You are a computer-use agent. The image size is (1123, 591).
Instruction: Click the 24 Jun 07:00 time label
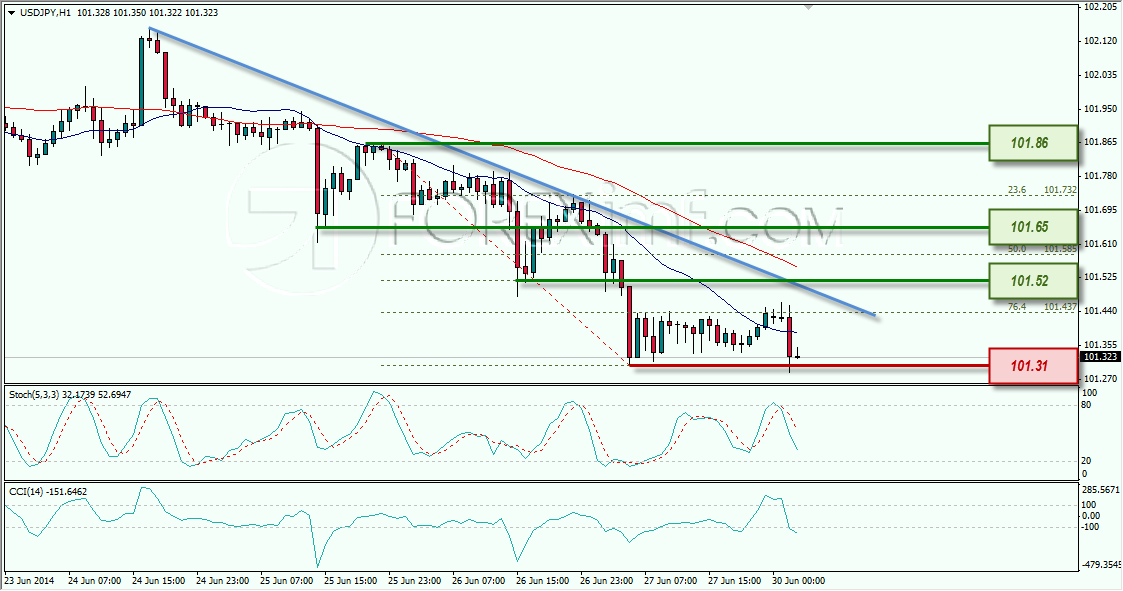(95, 580)
